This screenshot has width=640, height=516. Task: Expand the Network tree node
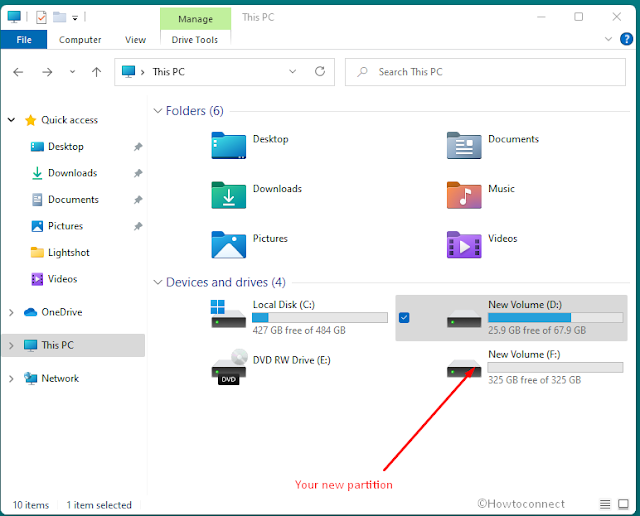pyautogui.click(x=11, y=379)
